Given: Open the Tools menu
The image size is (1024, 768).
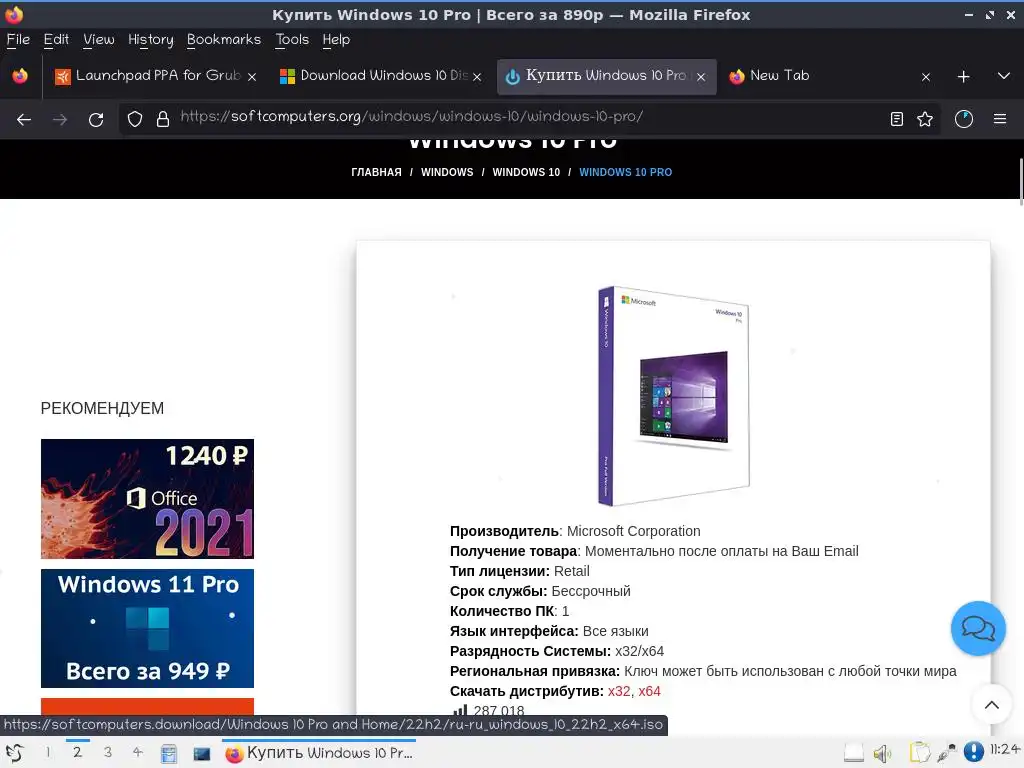Looking at the screenshot, I should click(x=292, y=40).
